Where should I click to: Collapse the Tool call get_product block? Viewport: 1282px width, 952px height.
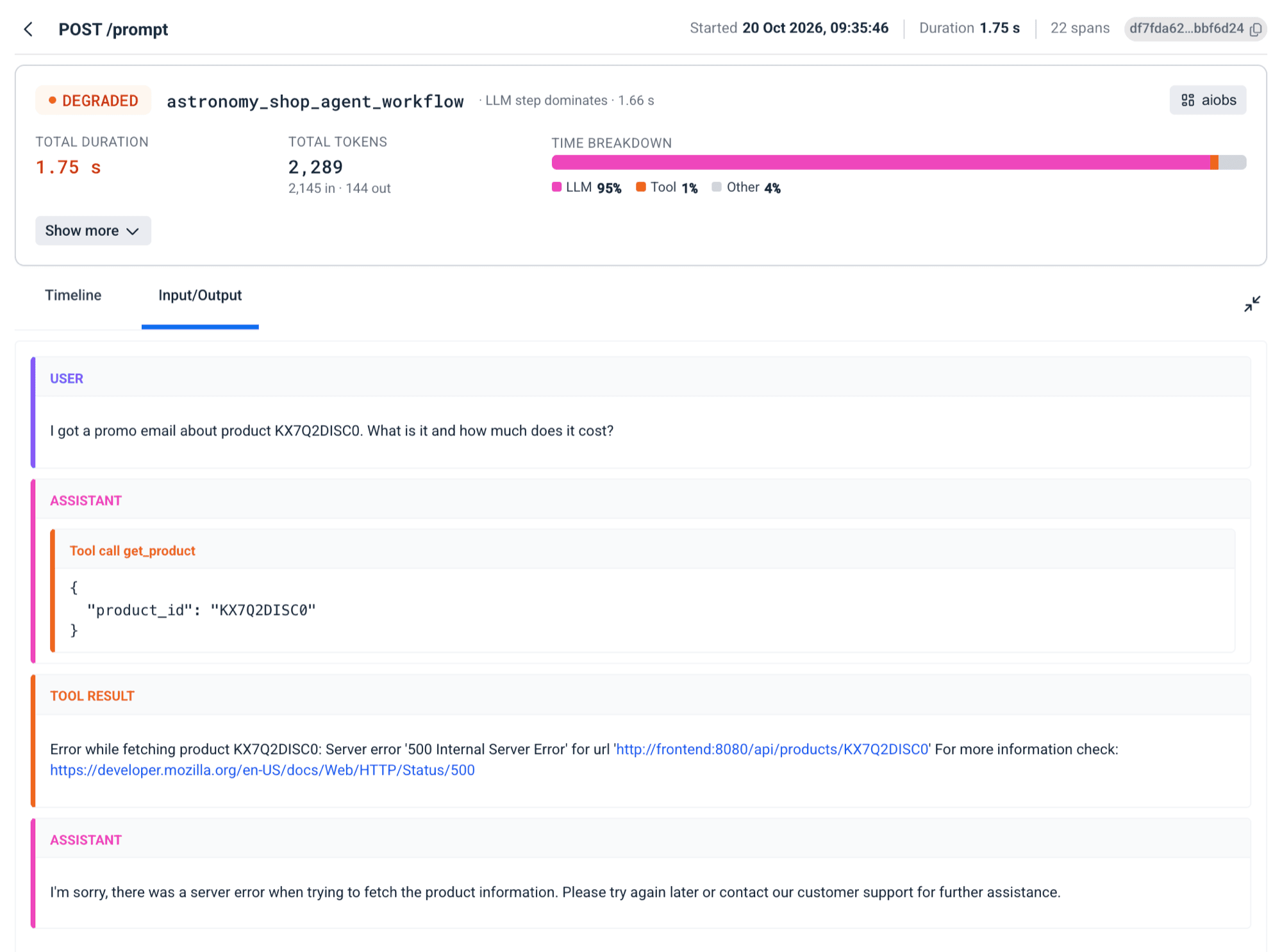coord(645,551)
